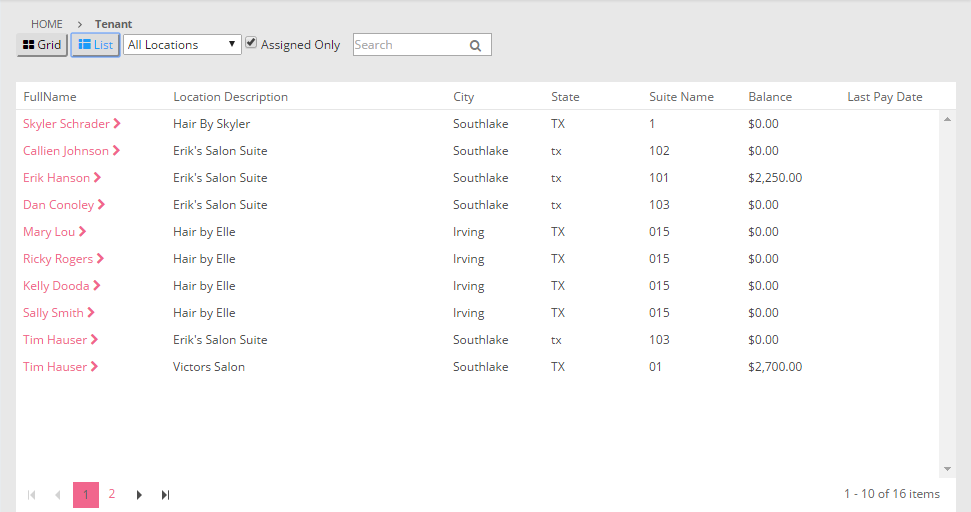971x512 pixels.
Task: Switch to Grid view
Action: tap(42, 45)
